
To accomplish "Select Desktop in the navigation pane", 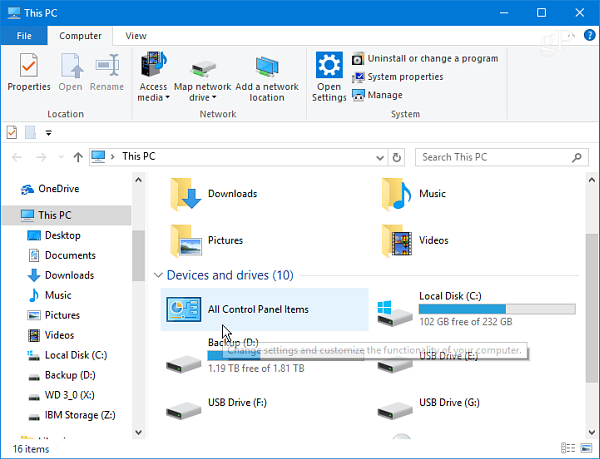I will pos(54,236).
